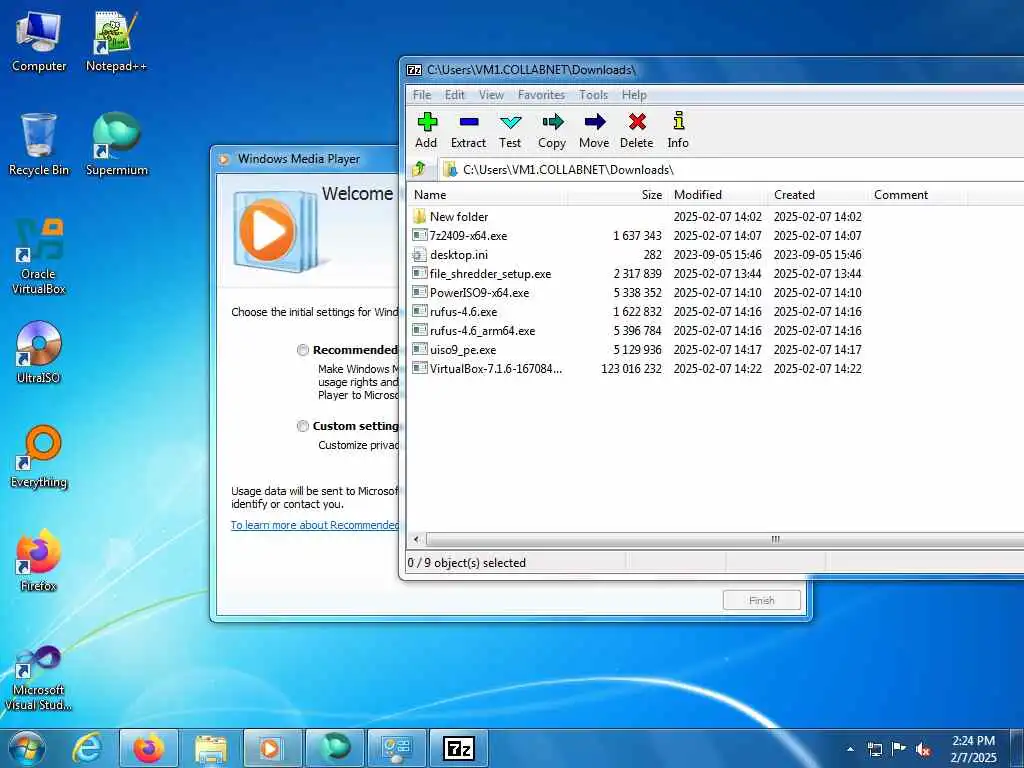Select Microsoft Visual Studio desktop shortcut
The width and height of the screenshot is (1024, 768).
(39, 678)
